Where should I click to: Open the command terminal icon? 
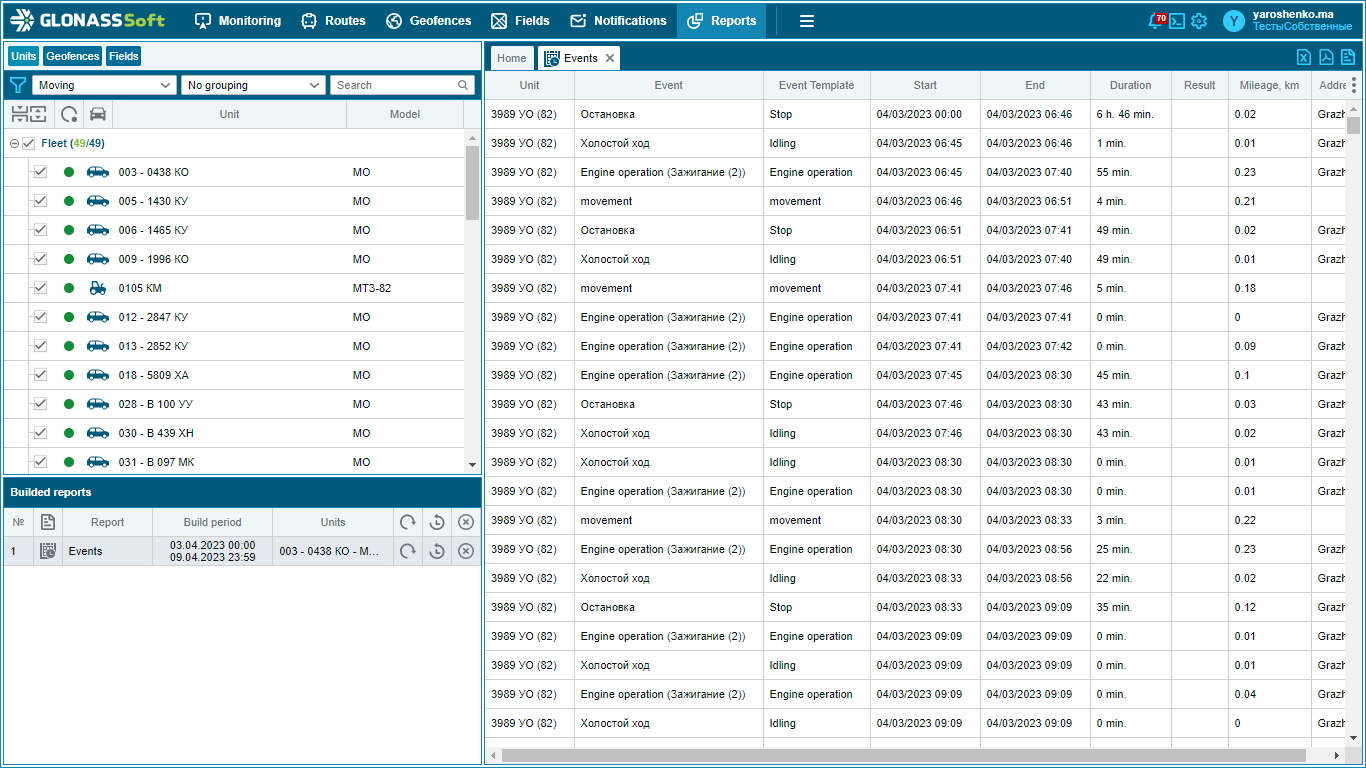coord(1178,21)
